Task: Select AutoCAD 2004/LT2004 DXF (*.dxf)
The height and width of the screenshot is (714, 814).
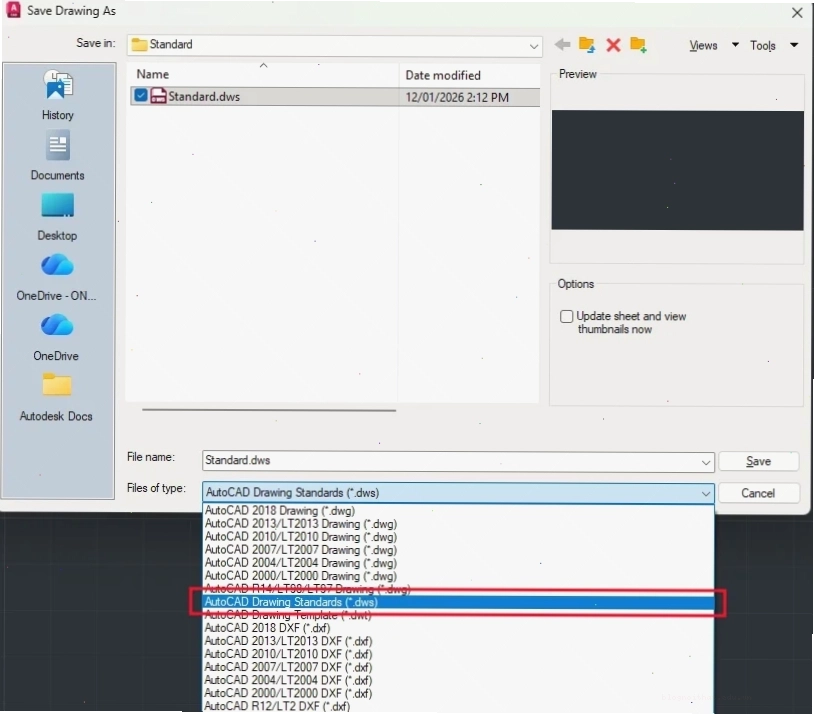Action: (x=458, y=680)
